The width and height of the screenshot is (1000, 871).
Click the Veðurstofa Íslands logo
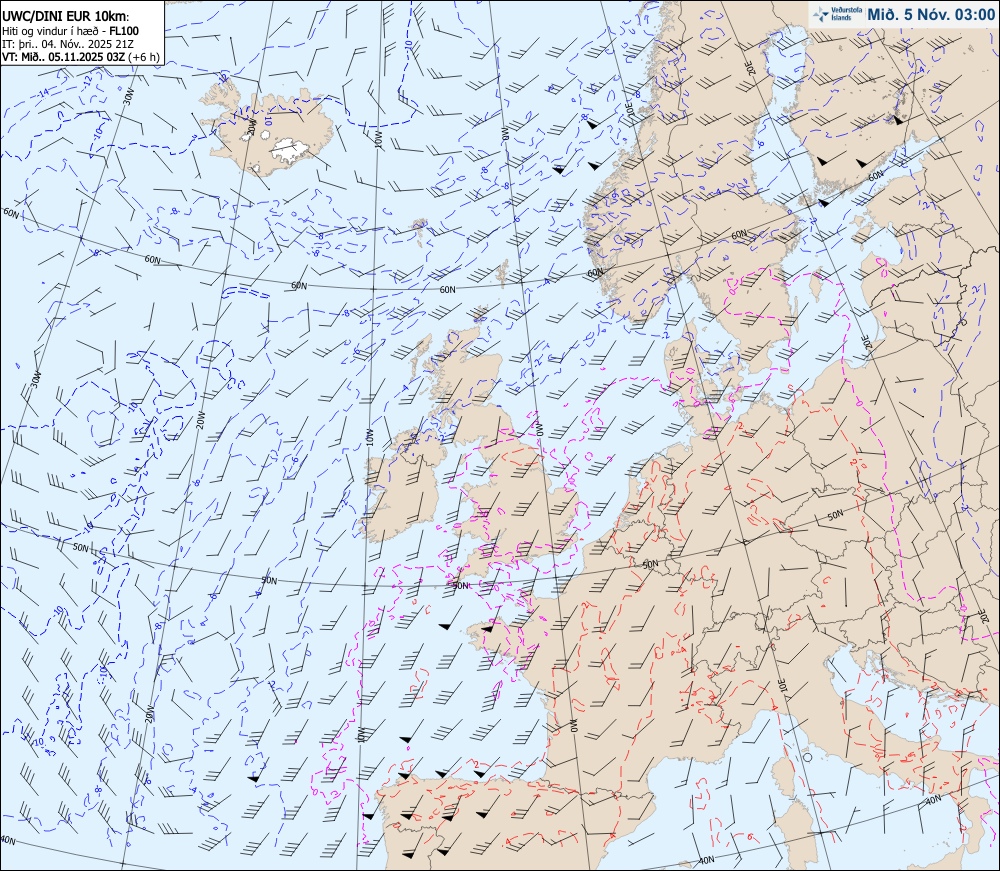837,14
